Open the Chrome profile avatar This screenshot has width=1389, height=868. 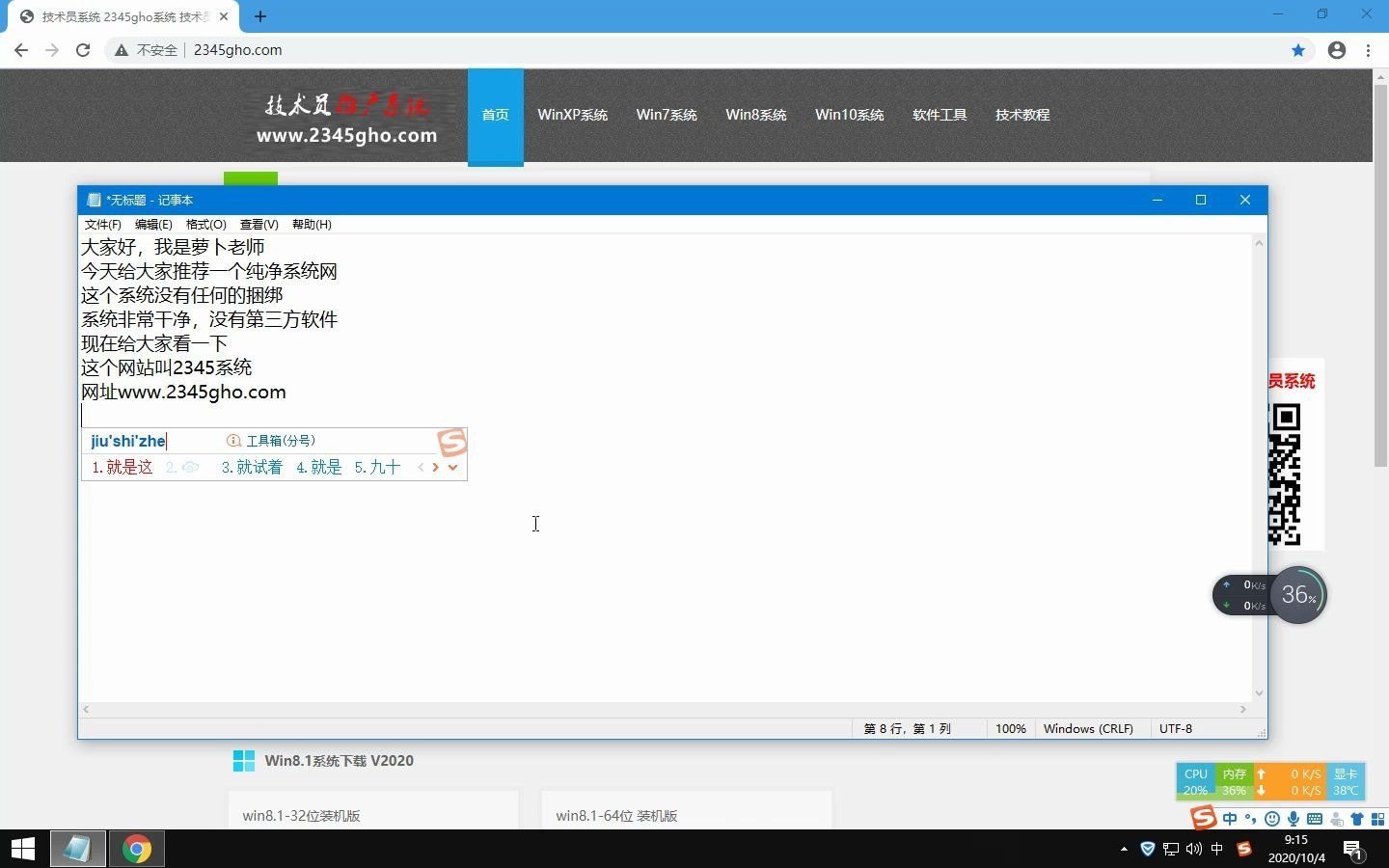point(1337,50)
